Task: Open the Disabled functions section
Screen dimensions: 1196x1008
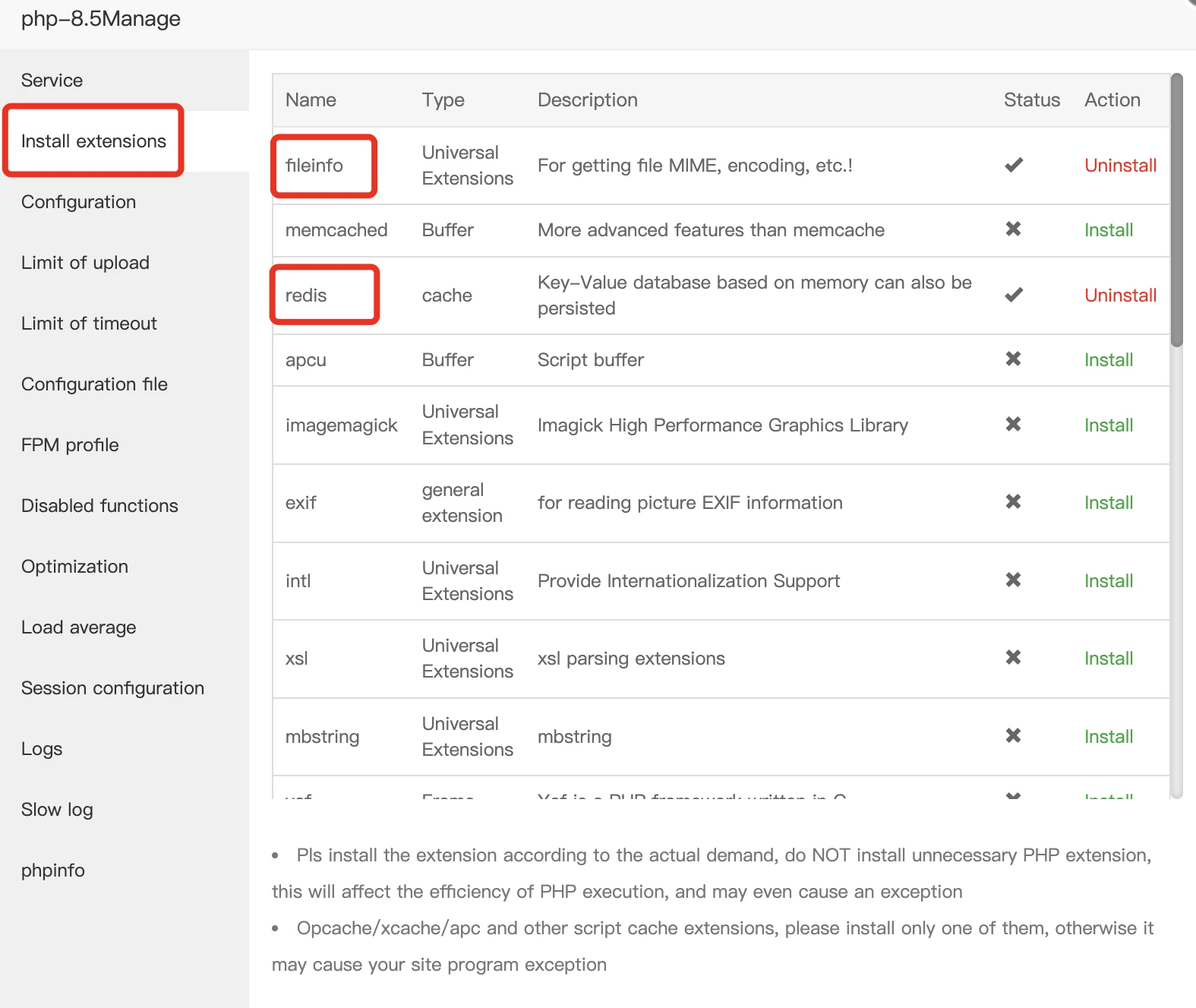Action: pos(99,506)
